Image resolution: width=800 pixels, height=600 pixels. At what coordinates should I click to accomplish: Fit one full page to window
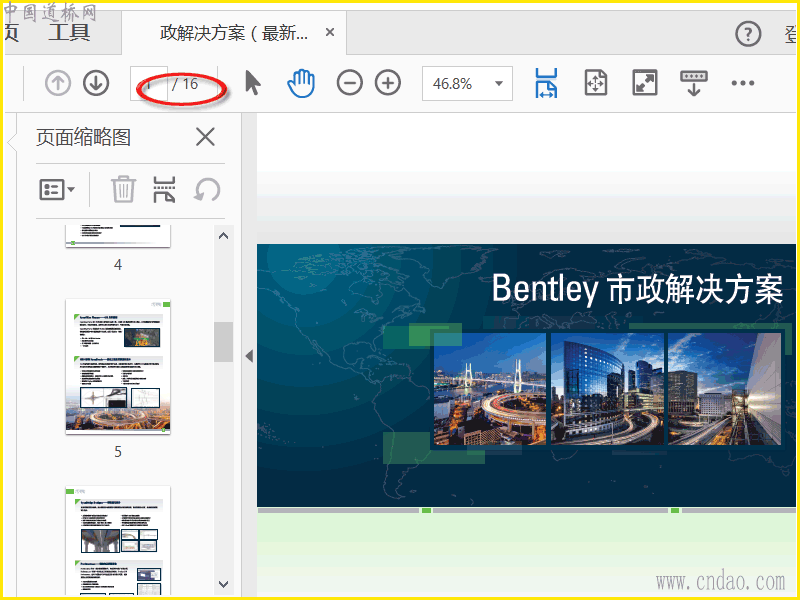click(x=595, y=83)
